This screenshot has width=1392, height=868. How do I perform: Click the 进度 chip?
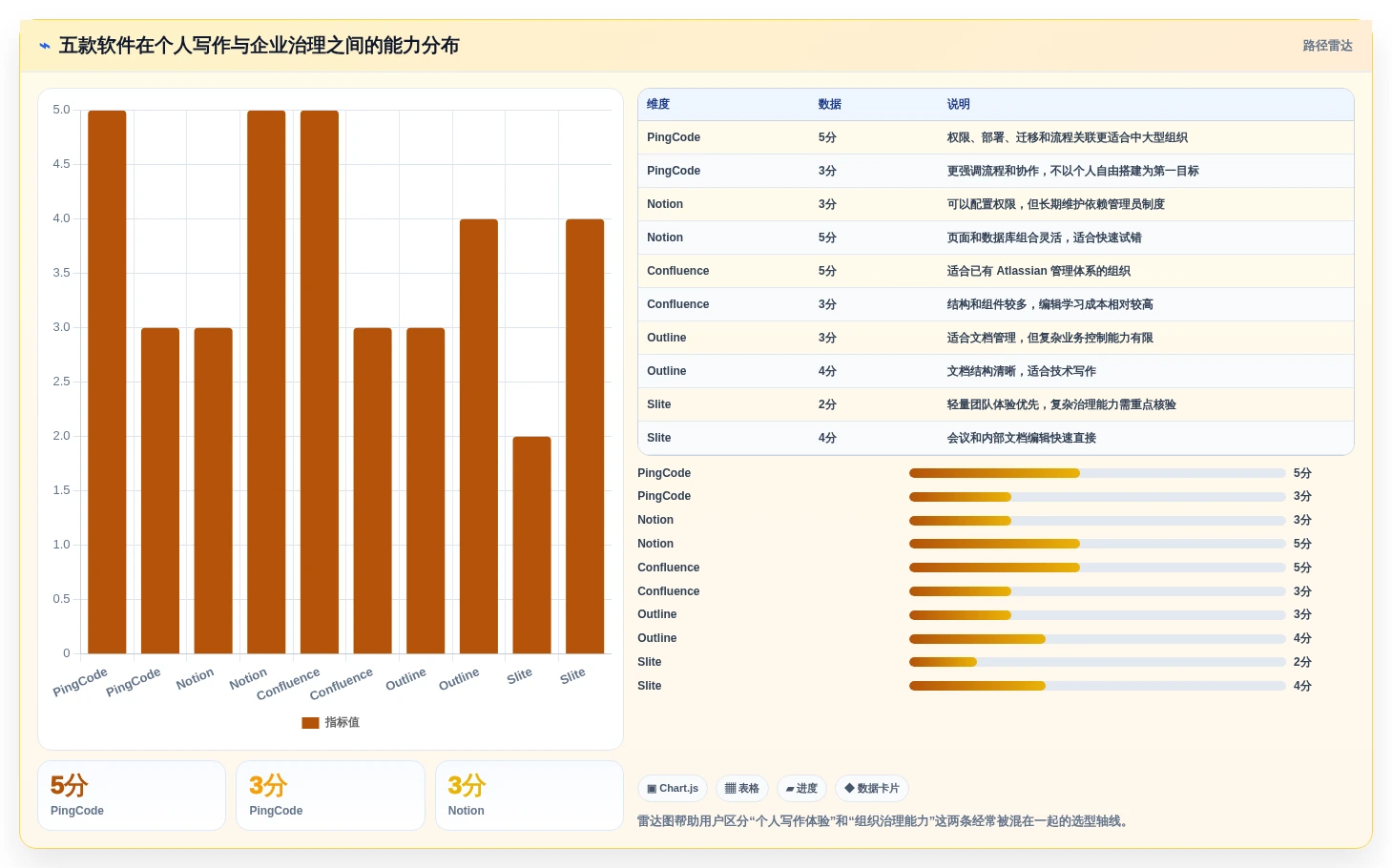[x=801, y=789]
